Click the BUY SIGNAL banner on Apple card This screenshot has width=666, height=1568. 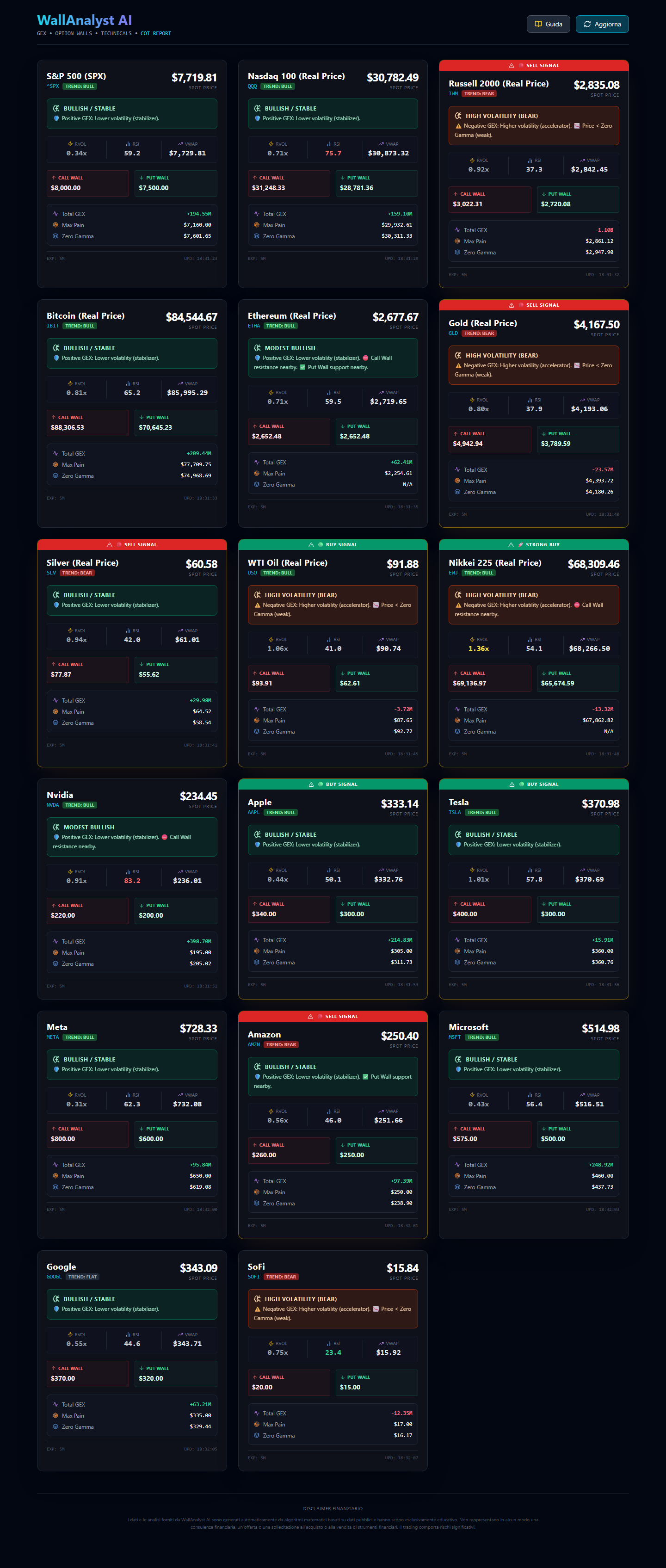tap(333, 784)
